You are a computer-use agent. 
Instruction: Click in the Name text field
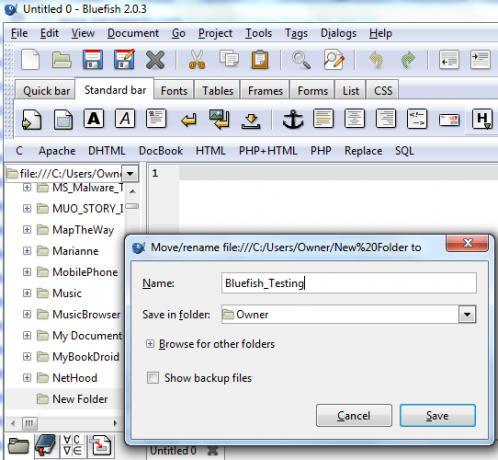(x=349, y=283)
